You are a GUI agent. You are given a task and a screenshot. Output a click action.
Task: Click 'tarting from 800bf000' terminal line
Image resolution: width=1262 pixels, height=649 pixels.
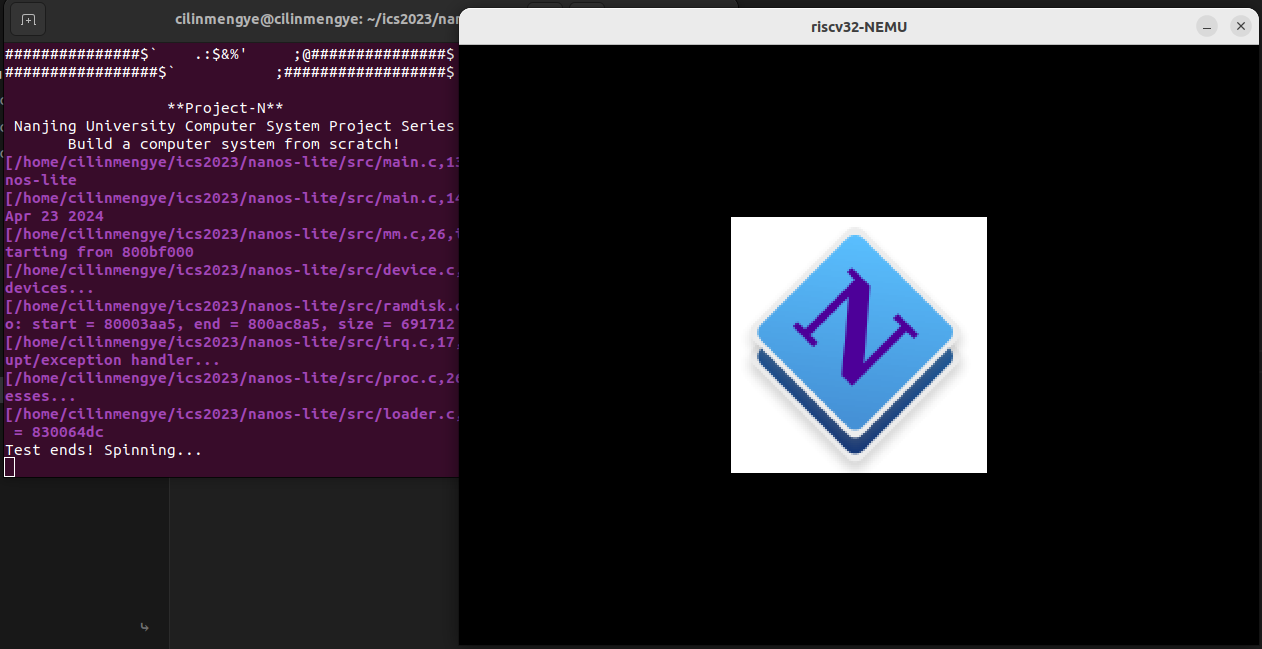coord(99,252)
